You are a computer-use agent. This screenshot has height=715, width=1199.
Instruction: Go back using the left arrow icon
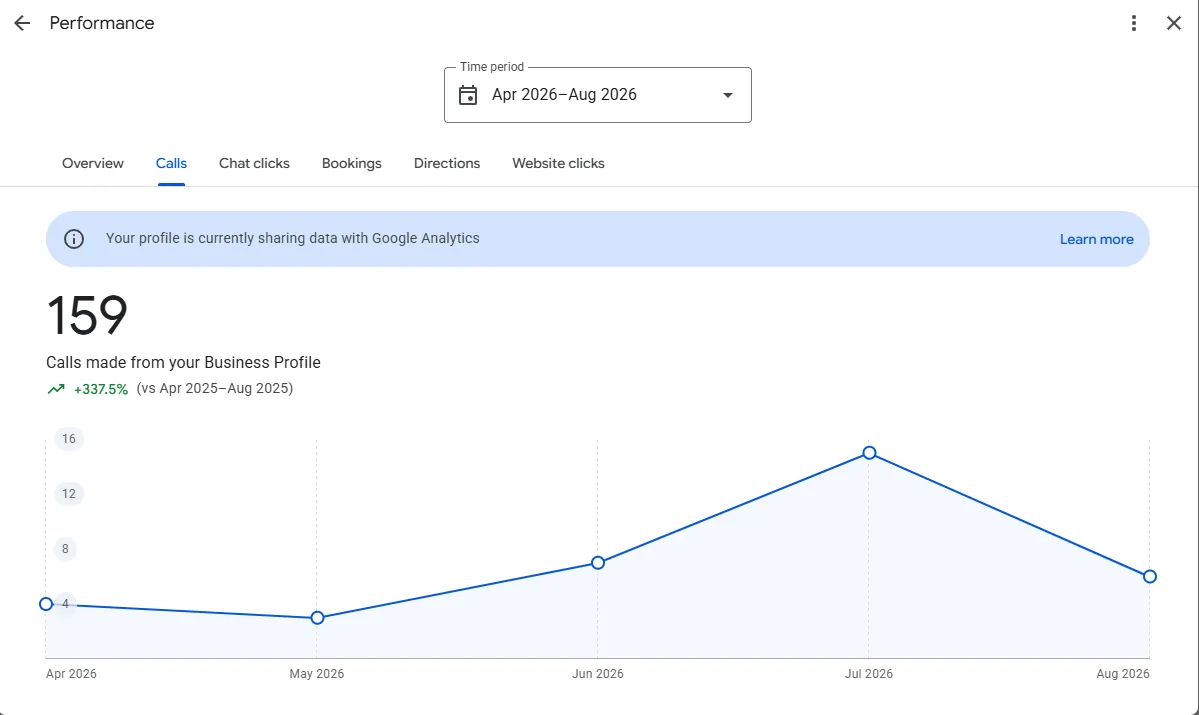(22, 23)
